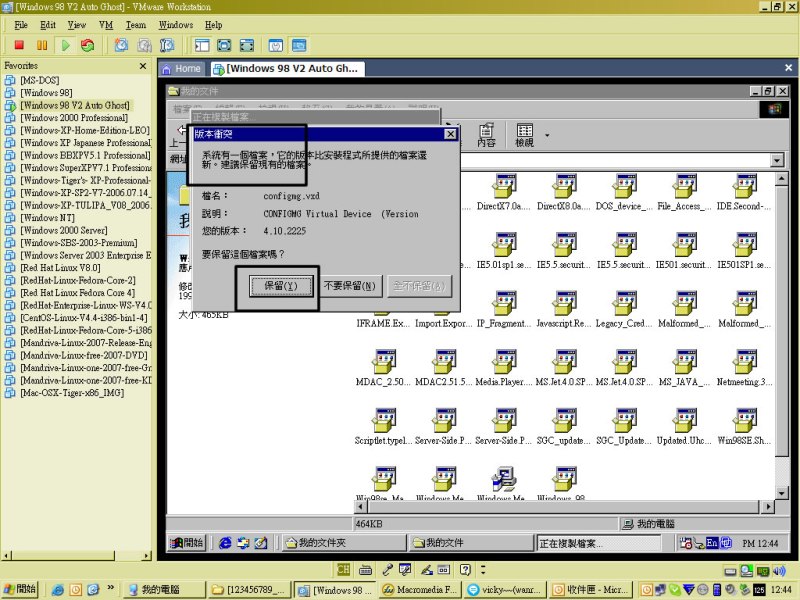The width and height of the screenshot is (800, 600).
Task: Toggle the sidebar view toolbar icon
Action: pos(202,45)
